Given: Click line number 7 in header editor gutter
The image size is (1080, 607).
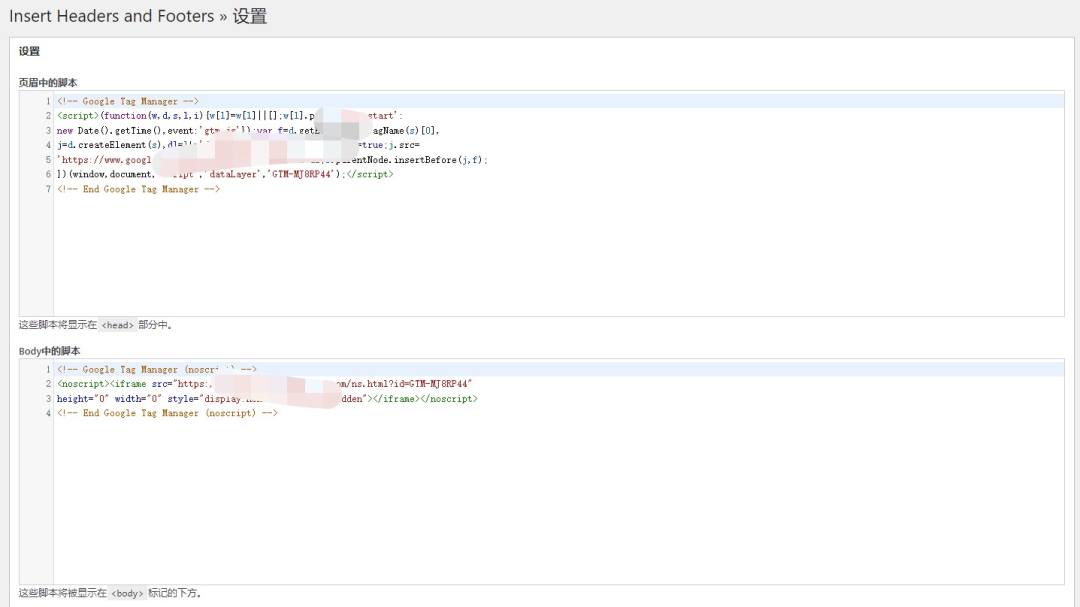Looking at the screenshot, I should click(48, 189).
